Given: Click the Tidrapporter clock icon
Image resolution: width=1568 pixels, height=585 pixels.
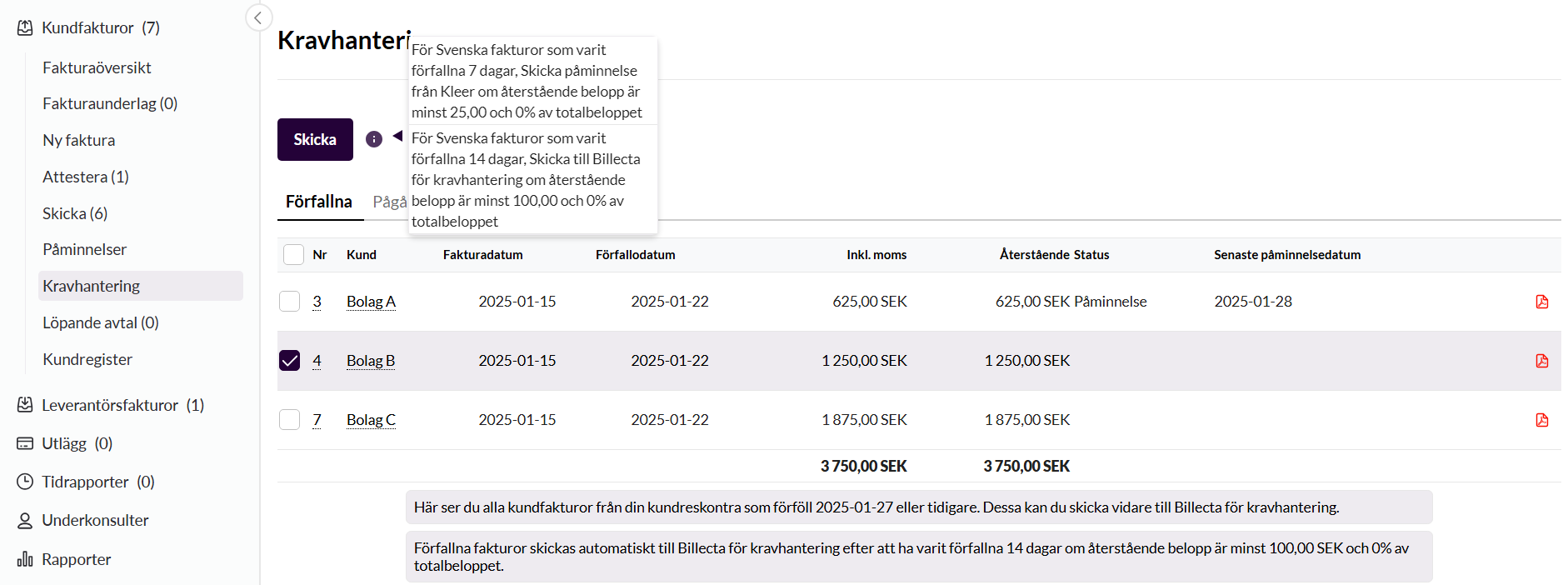Looking at the screenshot, I should [x=25, y=482].
